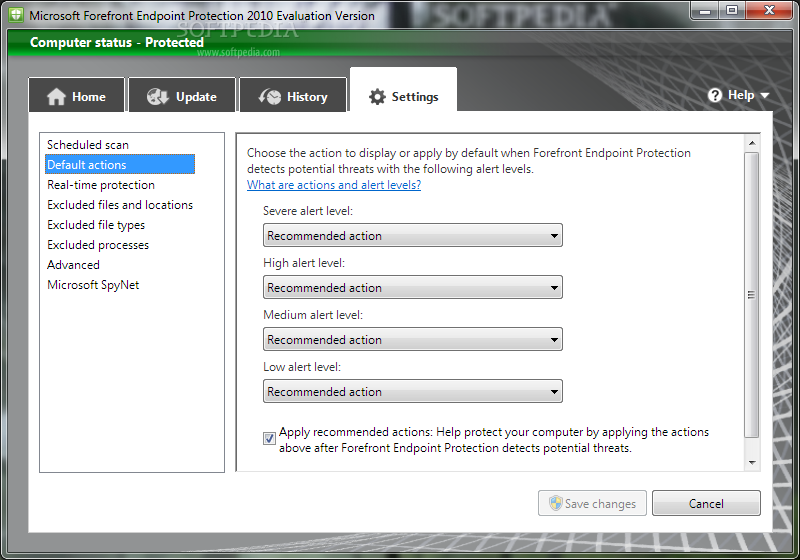Open Excluded processes settings
Screen dimensions: 800x560
click(x=98, y=245)
